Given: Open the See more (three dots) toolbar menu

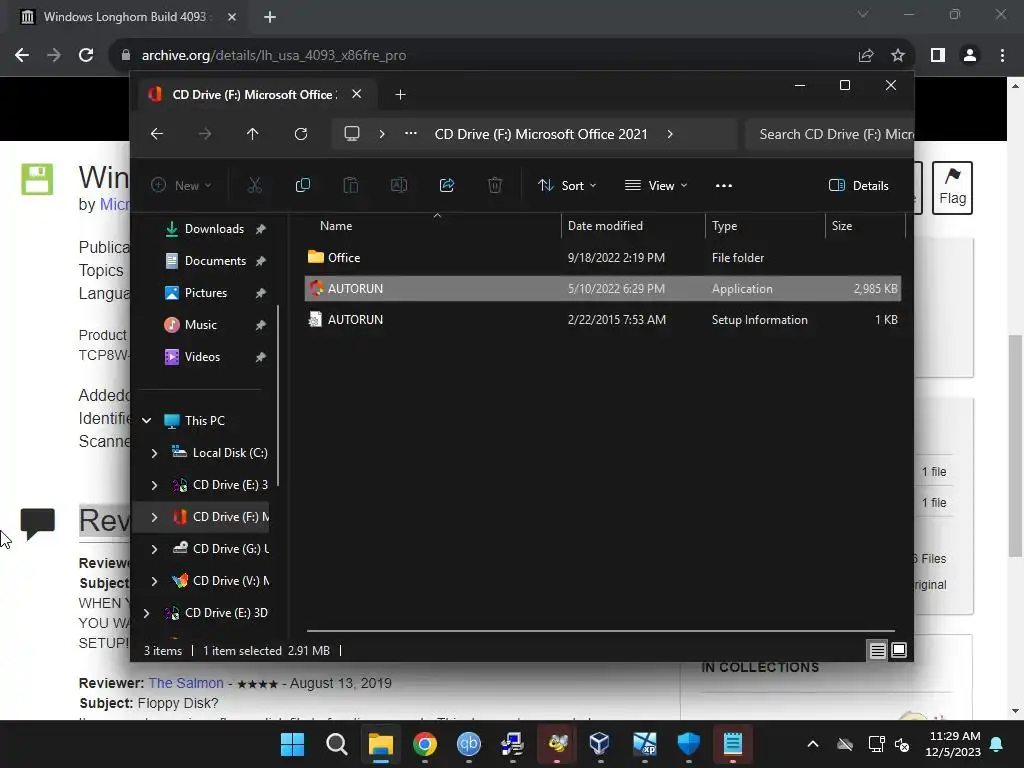Looking at the screenshot, I should 724,185.
